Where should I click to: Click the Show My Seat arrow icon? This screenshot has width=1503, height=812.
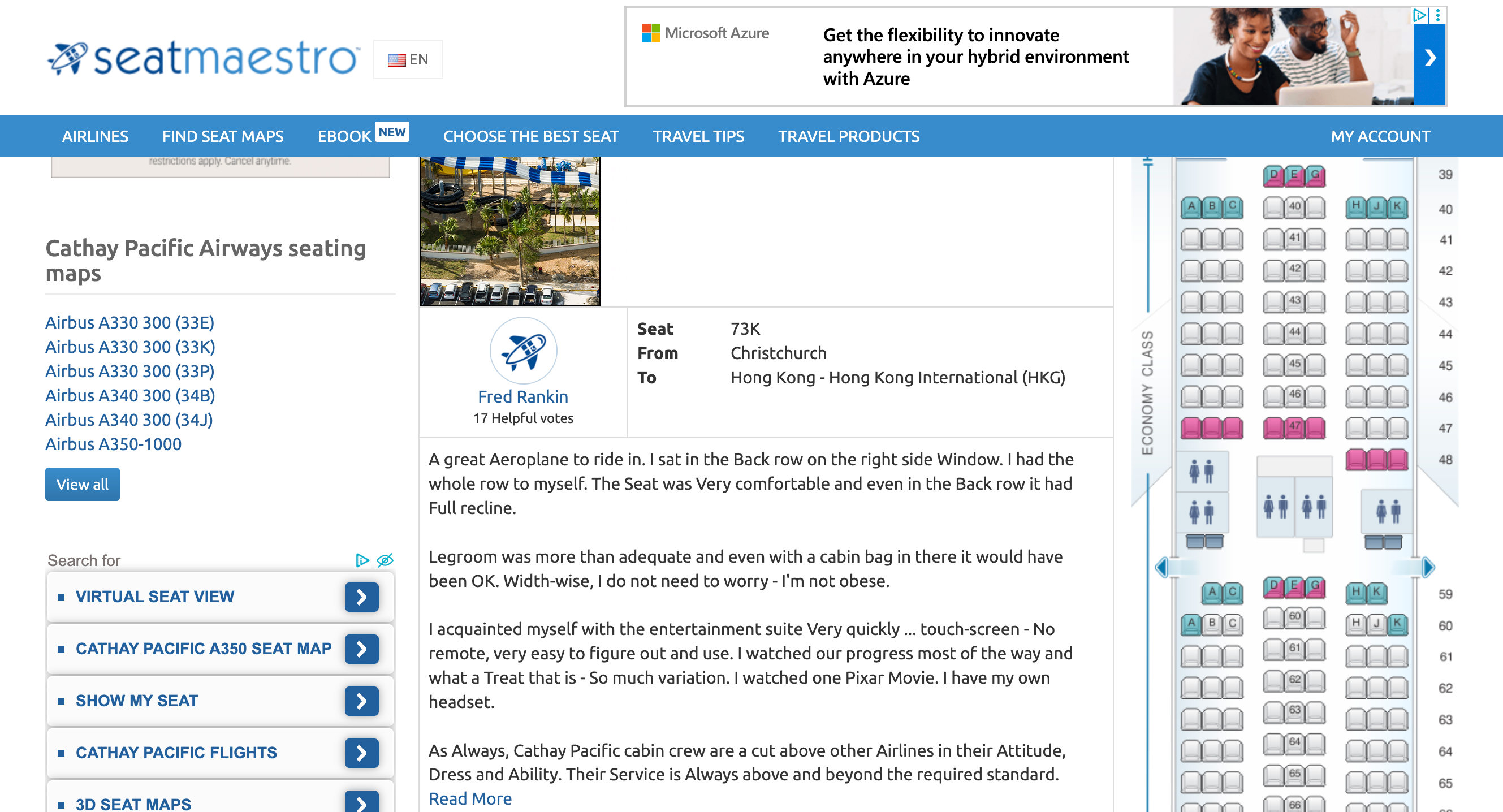(x=362, y=701)
